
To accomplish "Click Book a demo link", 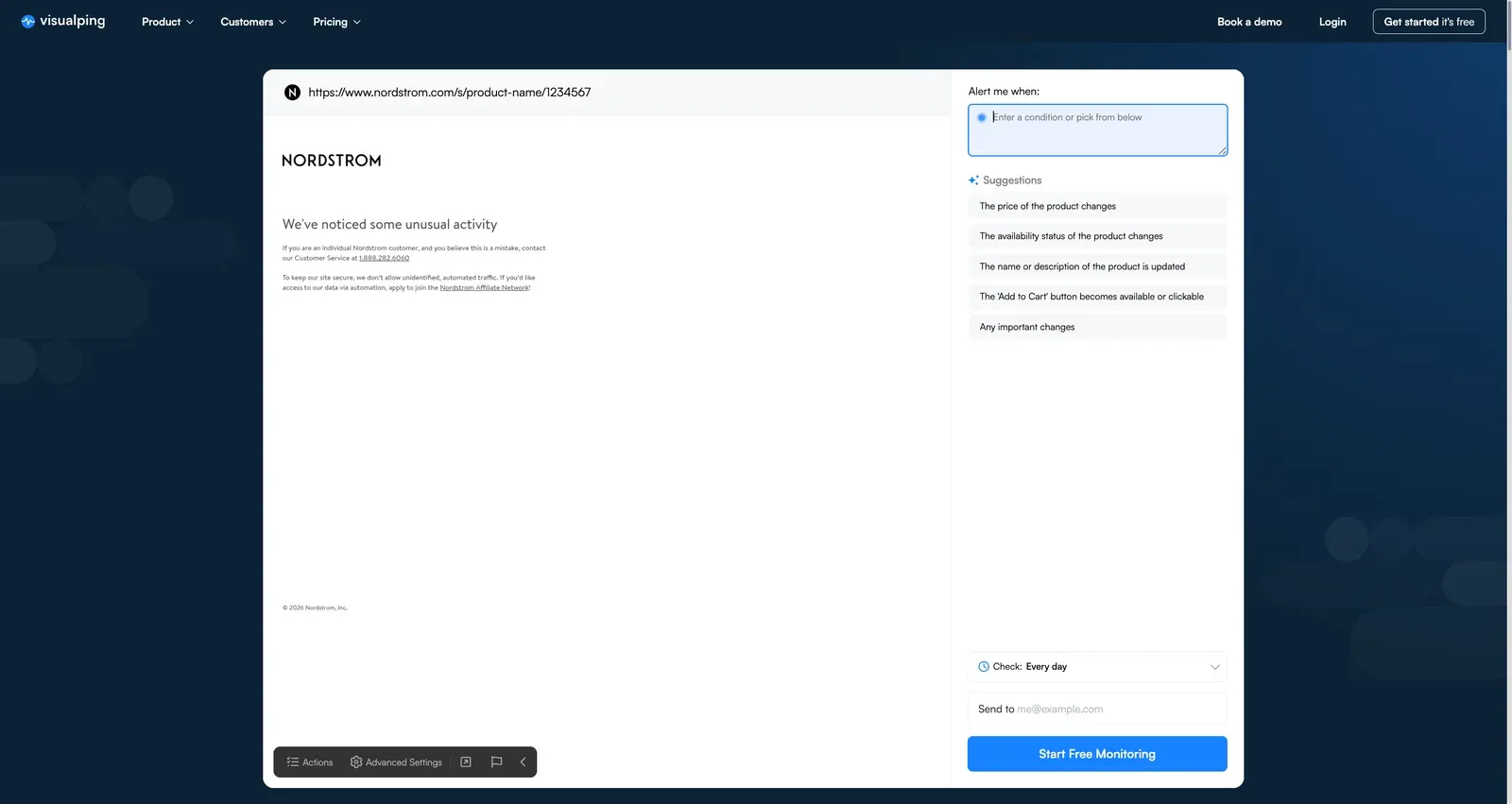I will 1249,22.
